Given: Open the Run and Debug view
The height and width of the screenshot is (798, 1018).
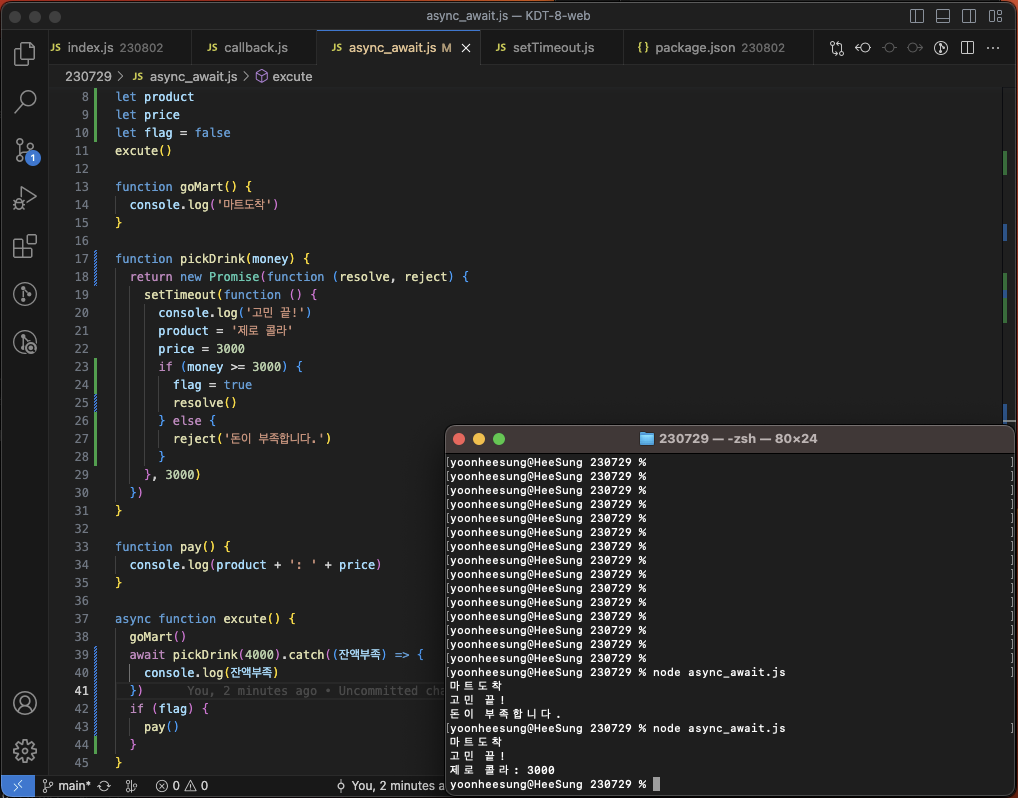Looking at the screenshot, I should coord(25,198).
